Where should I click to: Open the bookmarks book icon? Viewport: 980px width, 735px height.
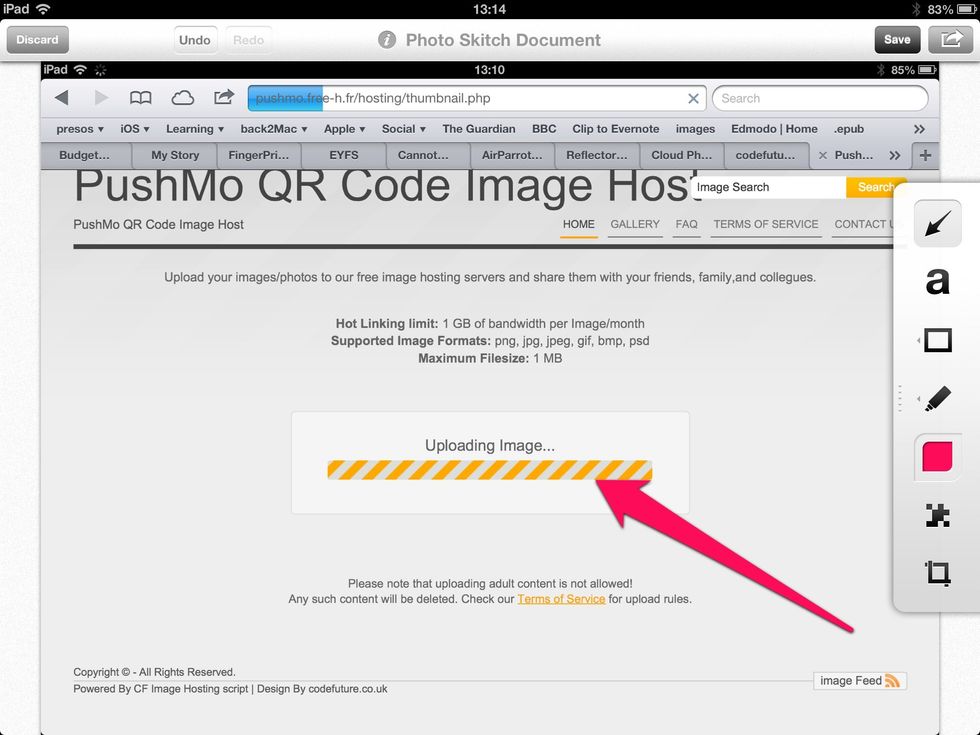click(141, 98)
